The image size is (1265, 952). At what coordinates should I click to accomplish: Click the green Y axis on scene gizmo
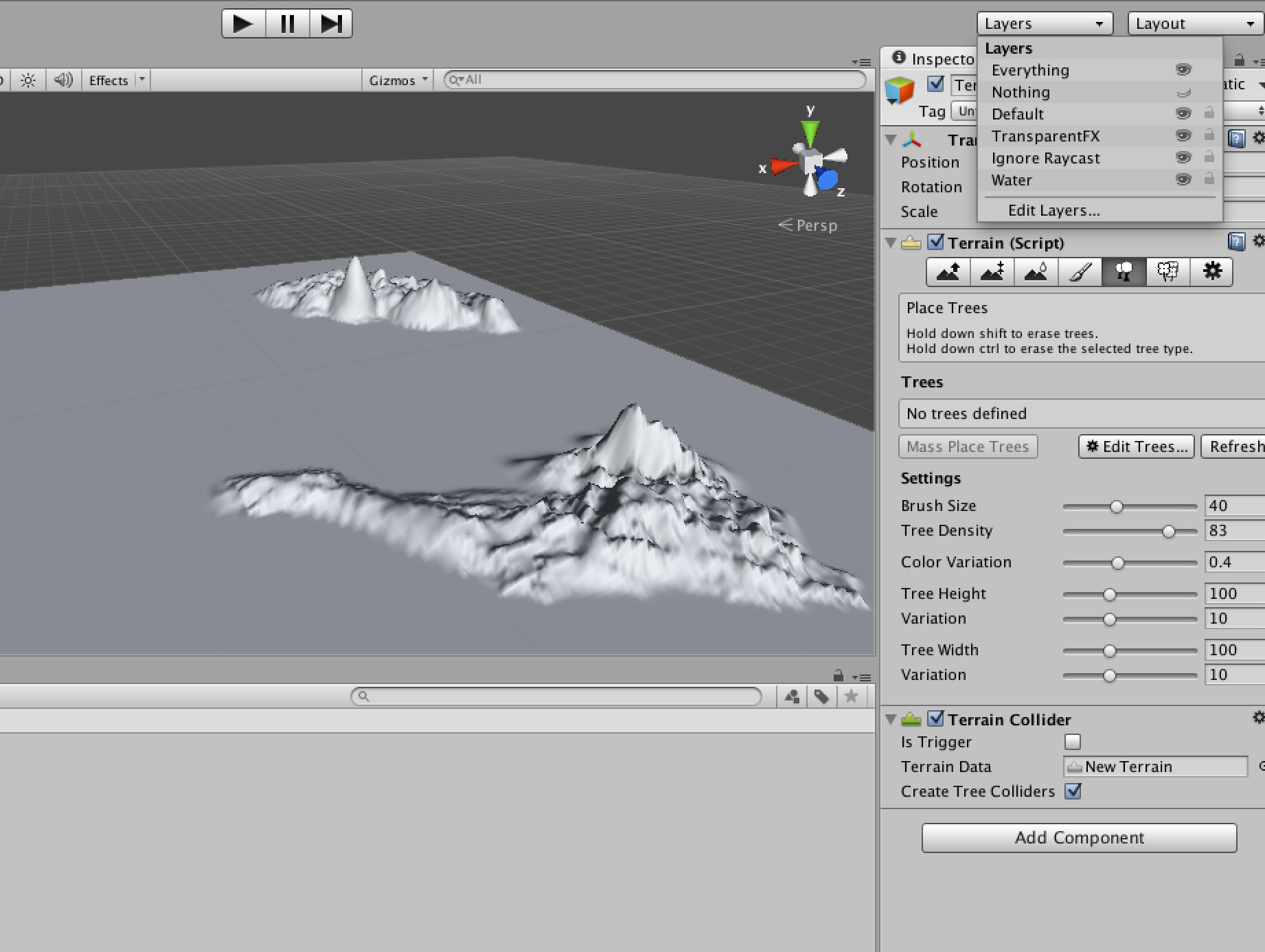pos(810,133)
